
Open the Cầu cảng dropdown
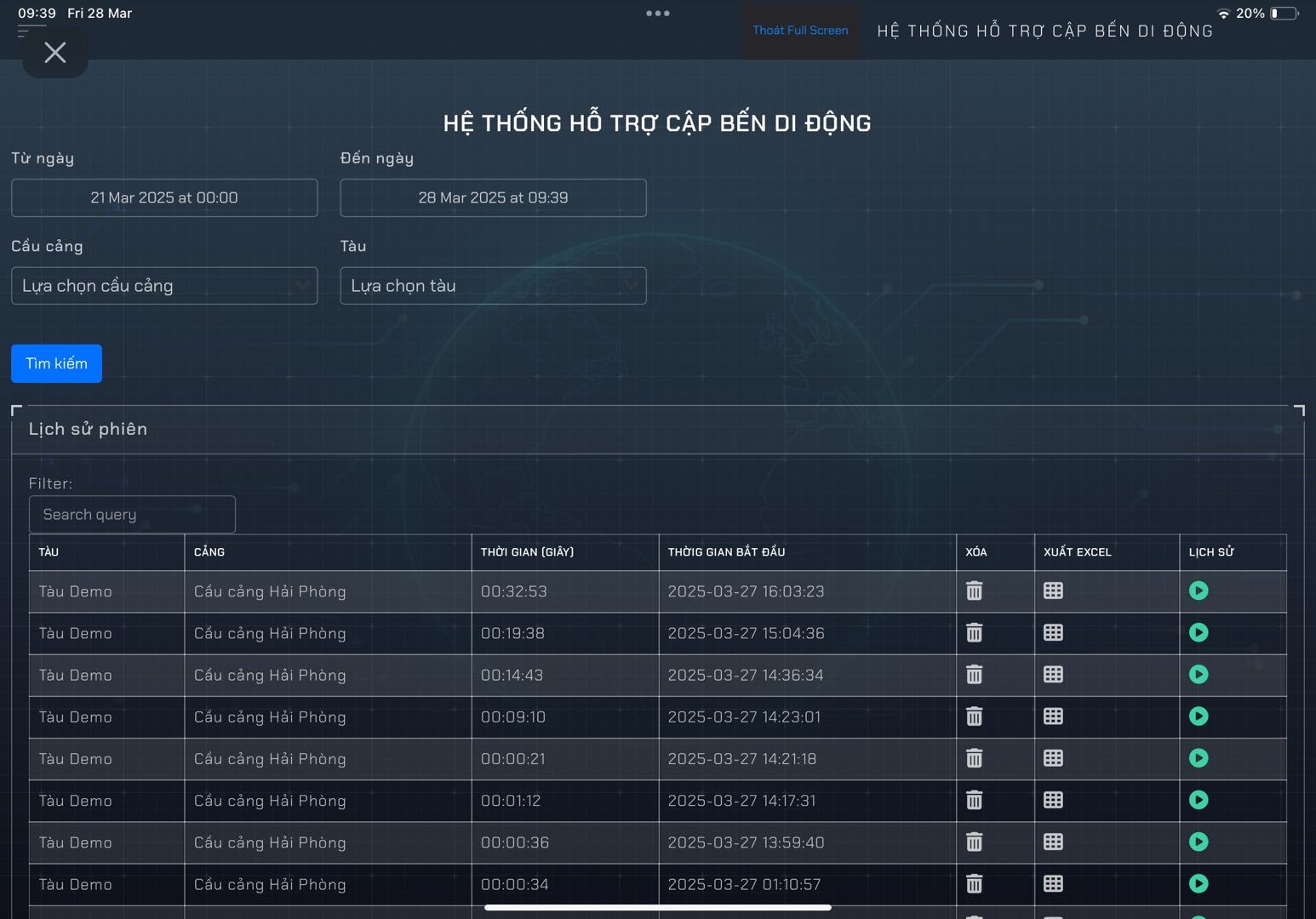(164, 286)
